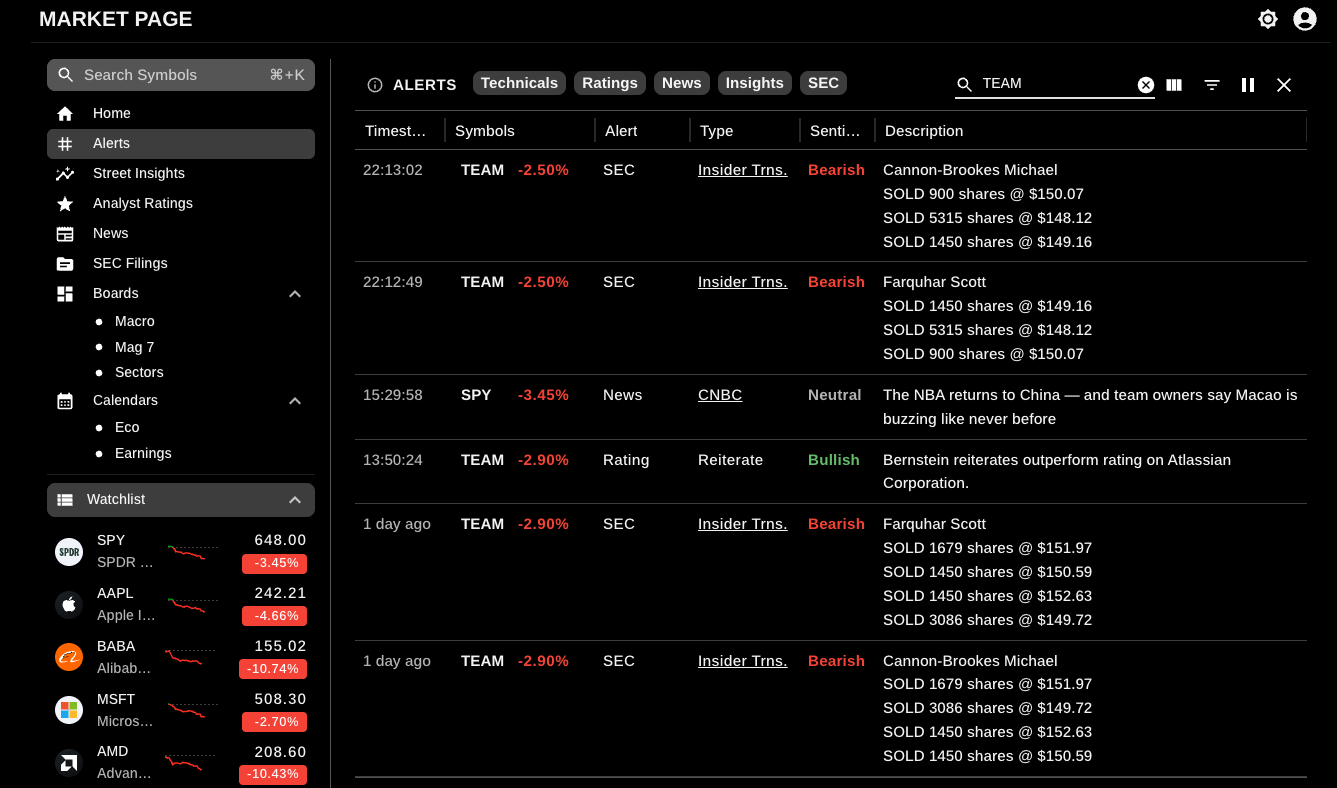
Task: Toggle the Insights alert filter
Action: pyautogui.click(x=754, y=83)
